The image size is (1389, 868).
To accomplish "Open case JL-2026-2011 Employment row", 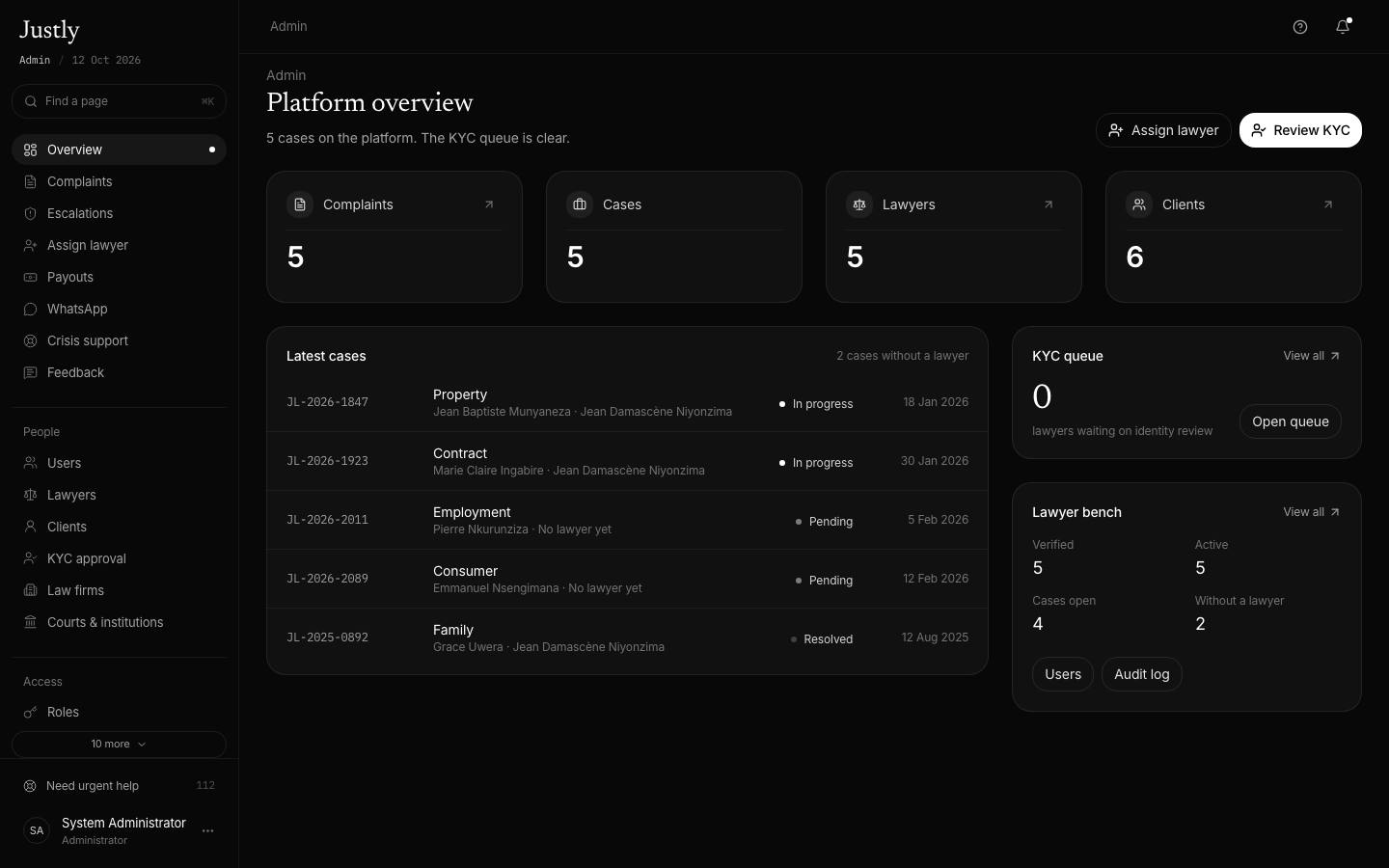I will tap(627, 520).
